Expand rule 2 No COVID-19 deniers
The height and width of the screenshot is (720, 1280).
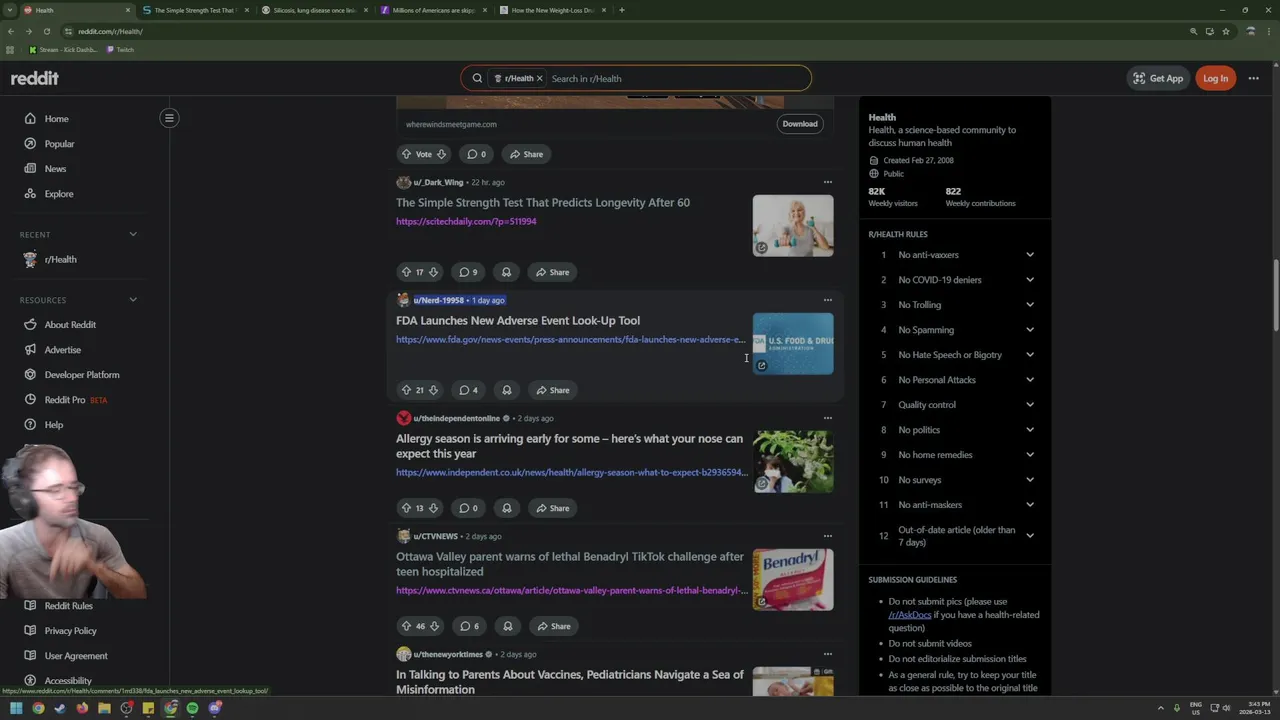(1030, 280)
